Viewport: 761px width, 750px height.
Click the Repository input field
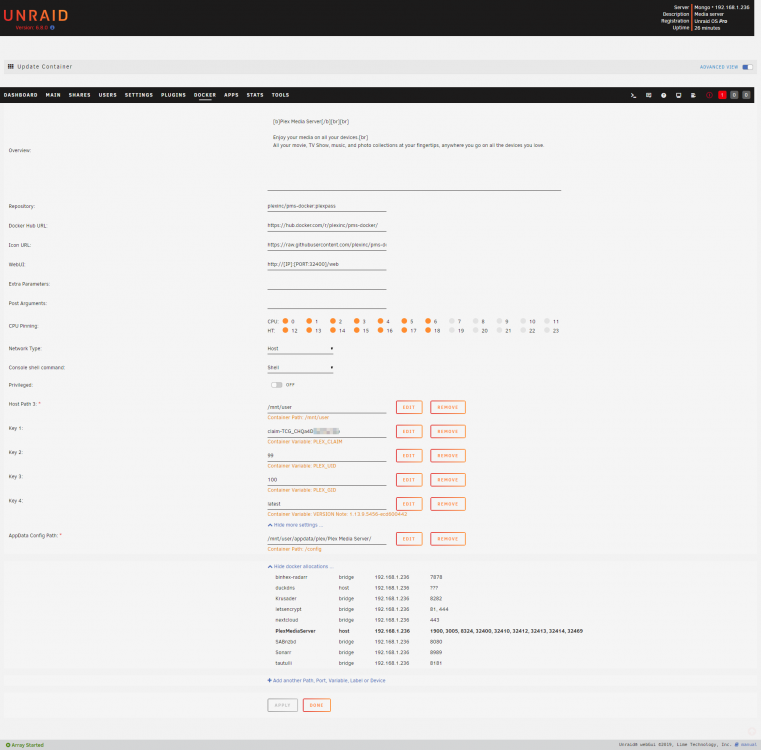point(327,206)
